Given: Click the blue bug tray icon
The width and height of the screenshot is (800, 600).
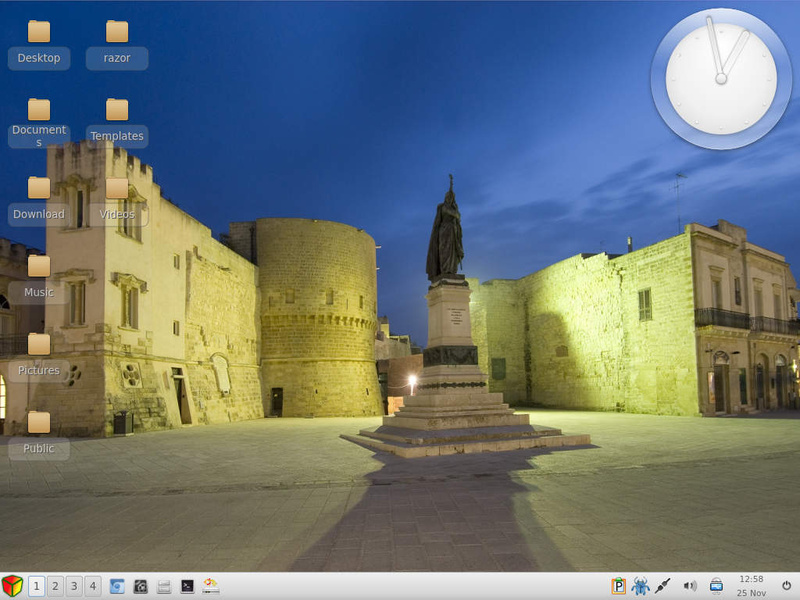Looking at the screenshot, I should pyautogui.click(x=640, y=586).
